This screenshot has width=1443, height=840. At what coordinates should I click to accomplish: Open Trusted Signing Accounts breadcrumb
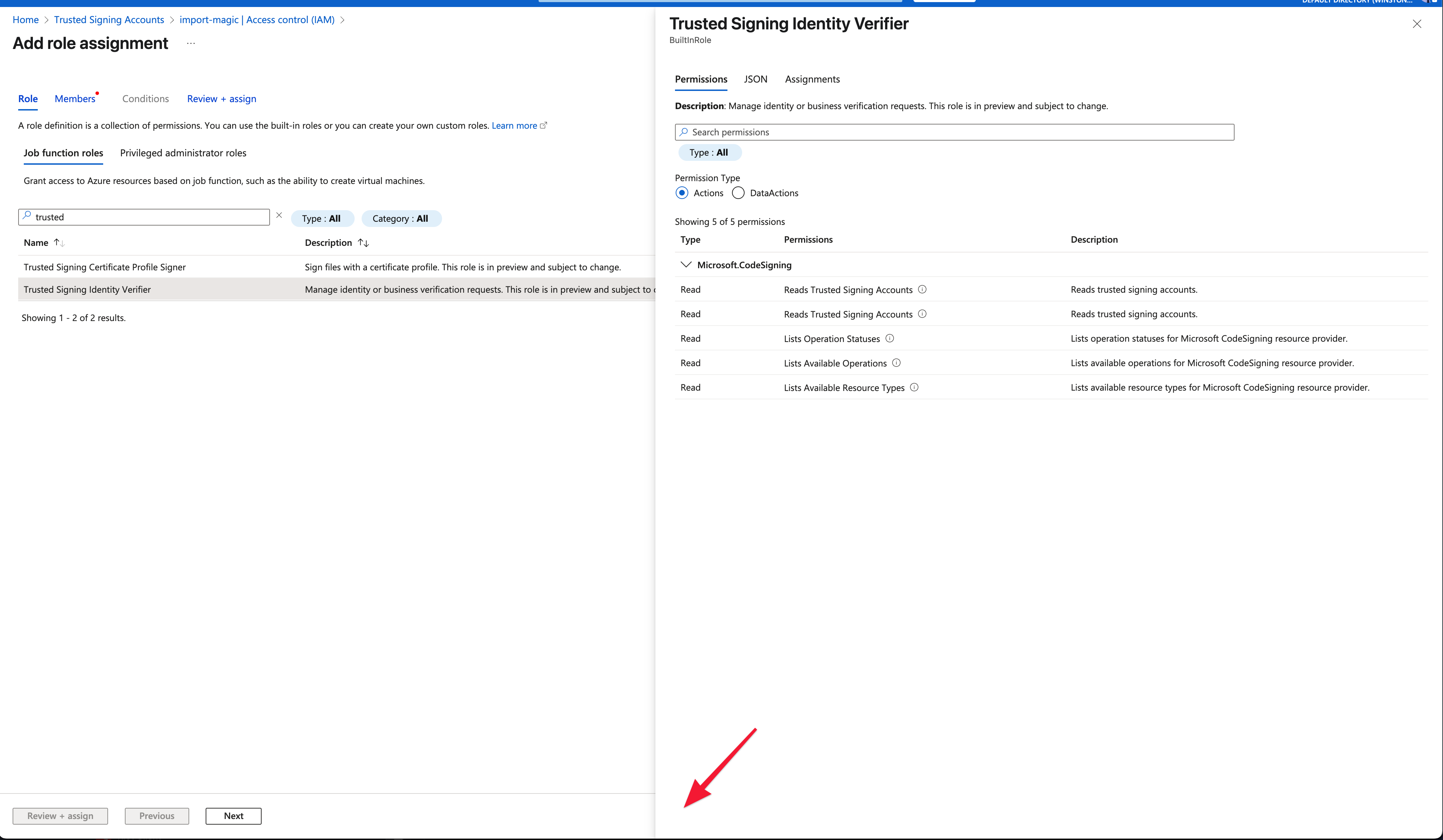pyautogui.click(x=109, y=20)
